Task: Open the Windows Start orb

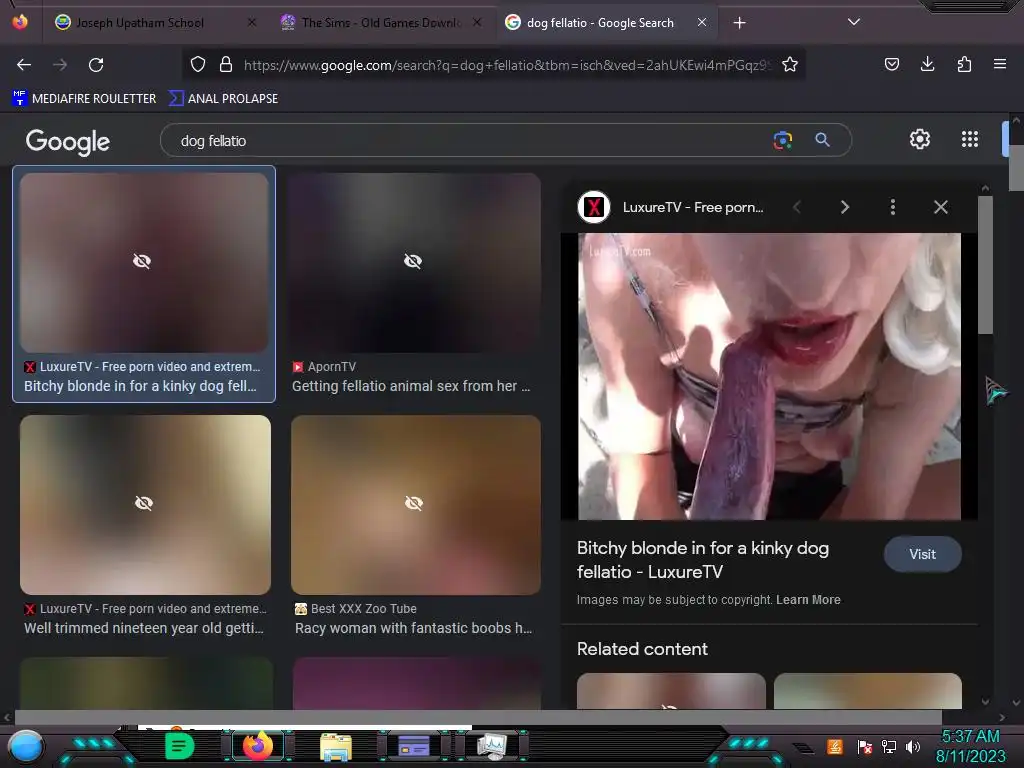Action: pos(26,746)
